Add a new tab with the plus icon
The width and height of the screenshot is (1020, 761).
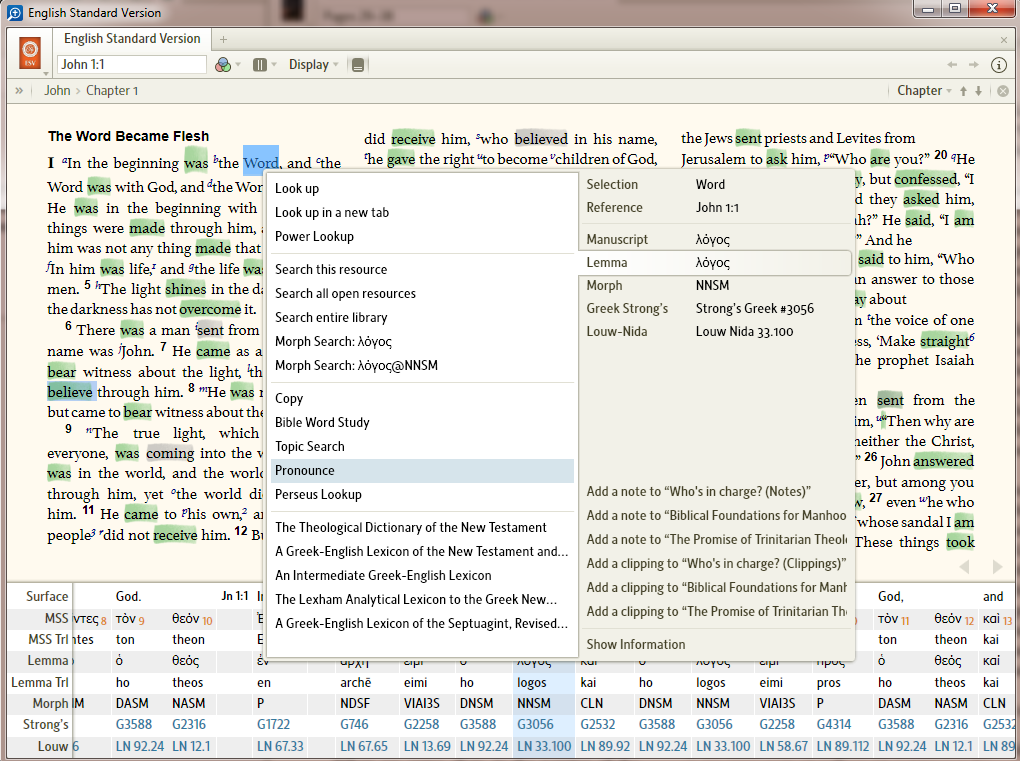(x=223, y=39)
